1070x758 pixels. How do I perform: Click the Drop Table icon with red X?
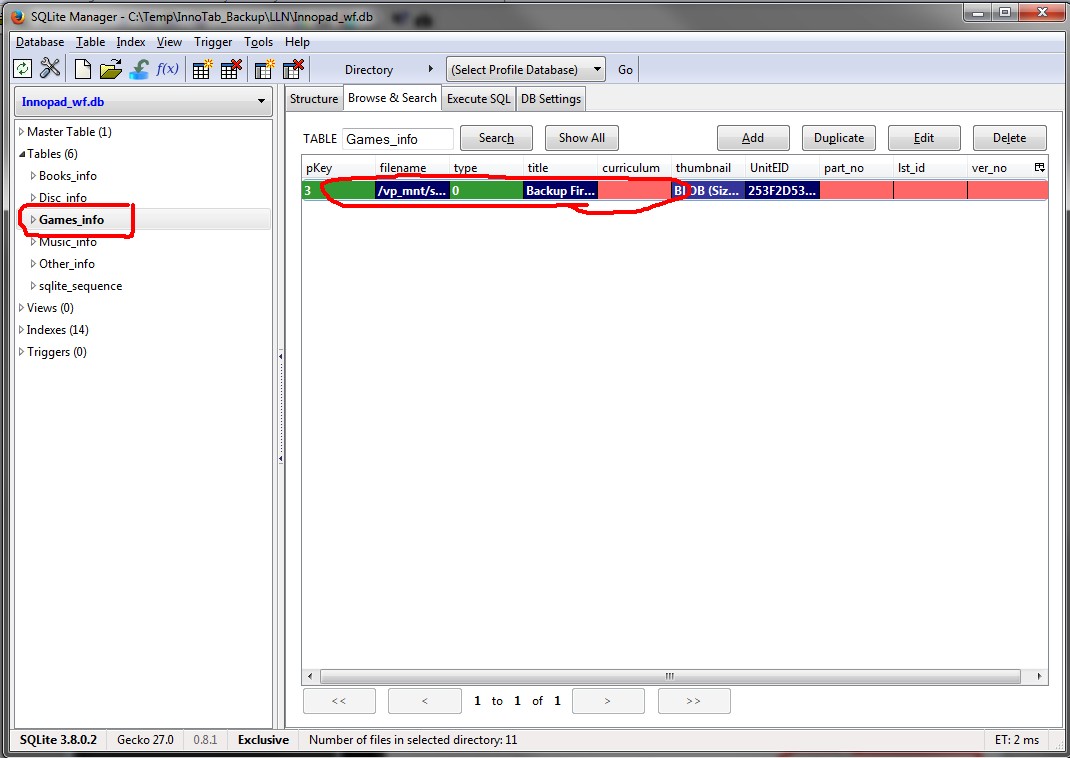[x=231, y=69]
